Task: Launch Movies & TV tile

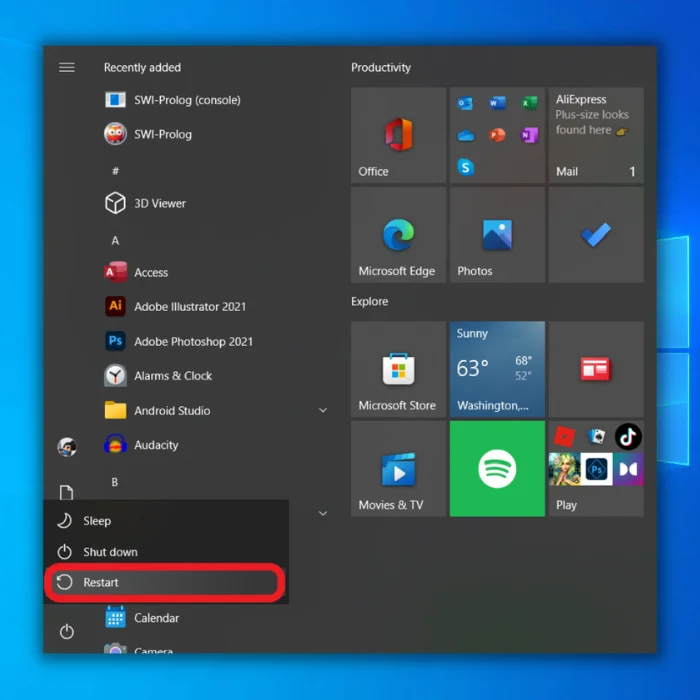Action: click(x=398, y=468)
